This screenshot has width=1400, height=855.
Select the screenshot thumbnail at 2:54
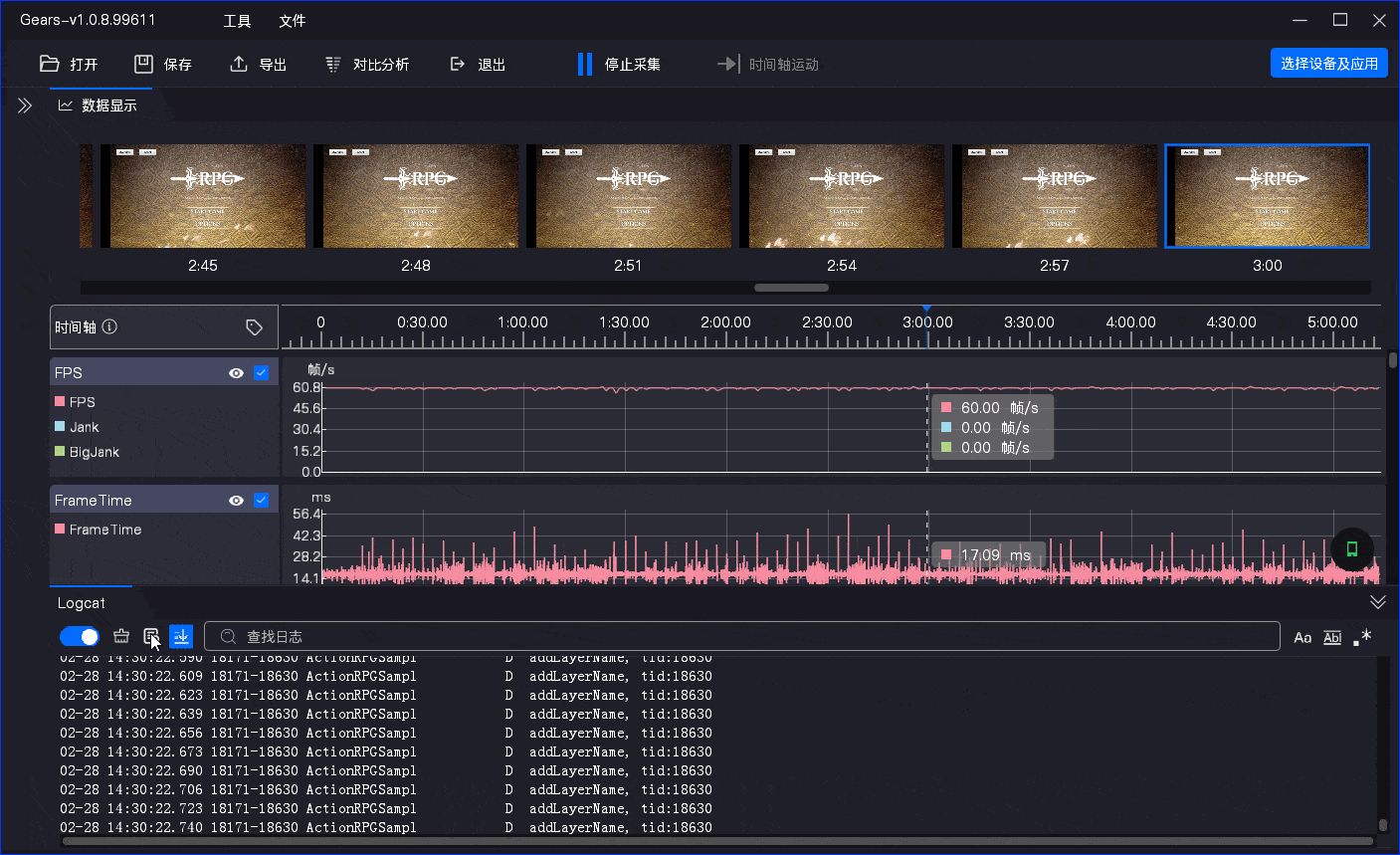pyautogui.click(x=842, y=196)
